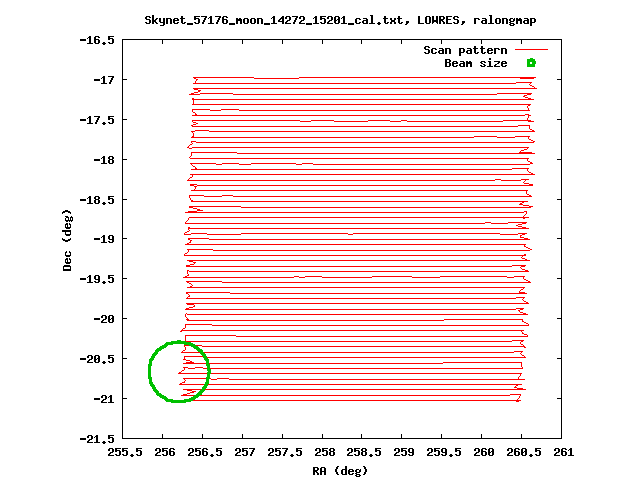Select the 'Scan pattern' legend label
Viewport: 640px width, 480px height.
coord(465,50)
